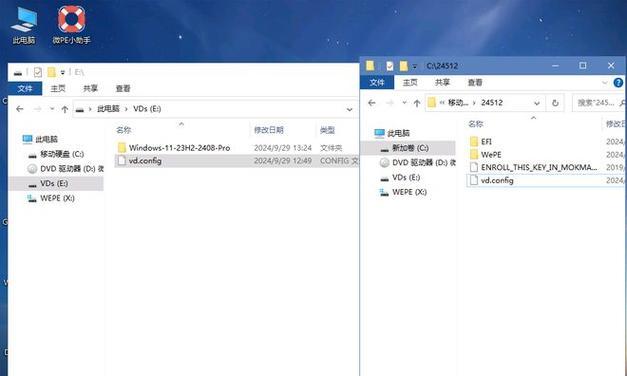
Task: Sort by 名称 column in C:\24512 window
Action: (x=475, y=124)
